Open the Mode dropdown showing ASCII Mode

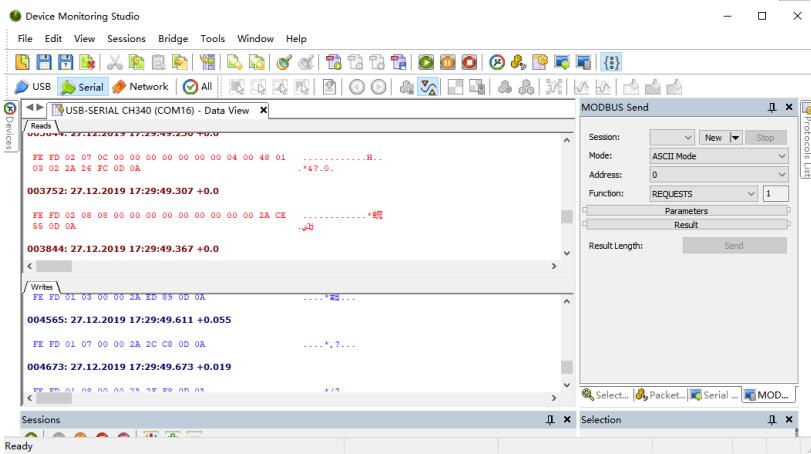719,156
